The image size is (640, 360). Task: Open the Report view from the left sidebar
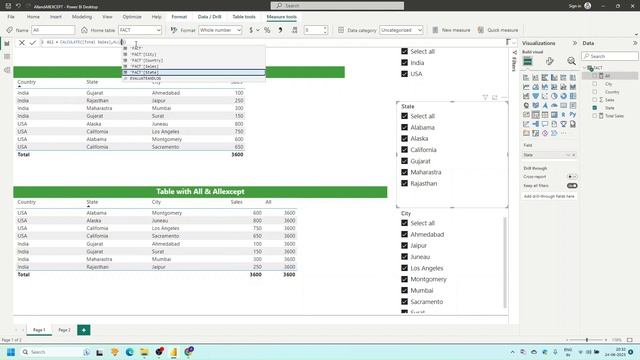[7, 43]
